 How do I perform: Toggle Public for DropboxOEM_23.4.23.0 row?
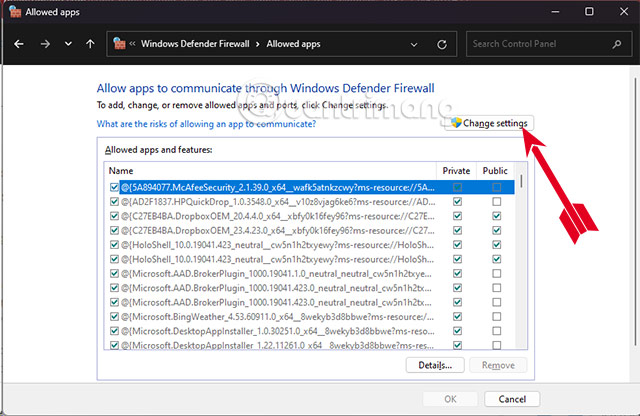(x=497, y=230)
